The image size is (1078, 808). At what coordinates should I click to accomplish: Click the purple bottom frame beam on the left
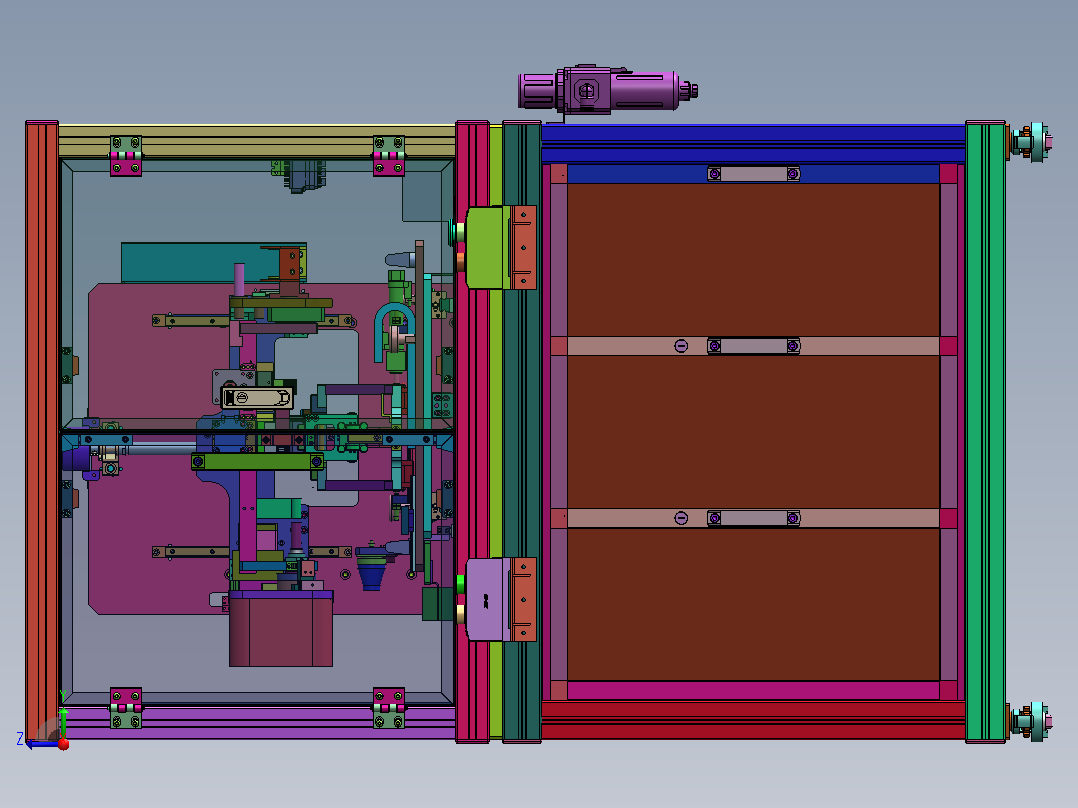257,722
